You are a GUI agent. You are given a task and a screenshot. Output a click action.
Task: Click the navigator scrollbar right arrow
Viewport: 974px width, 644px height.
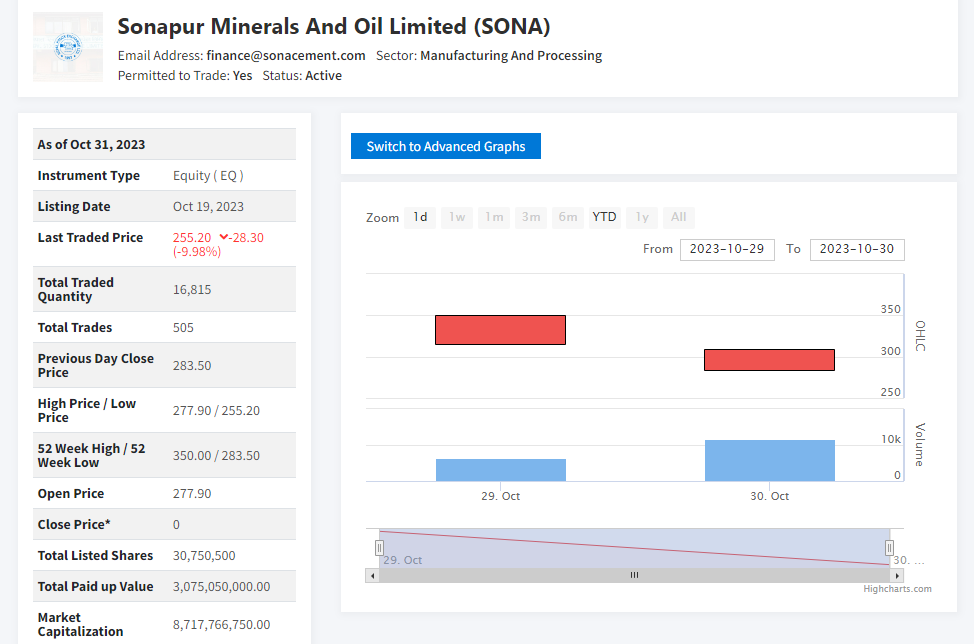point(897,576)
